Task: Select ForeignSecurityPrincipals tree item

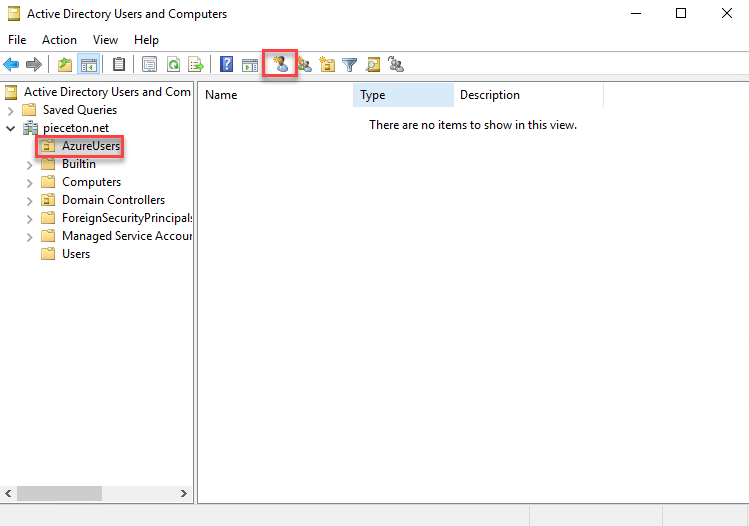Action: (127, 218)
